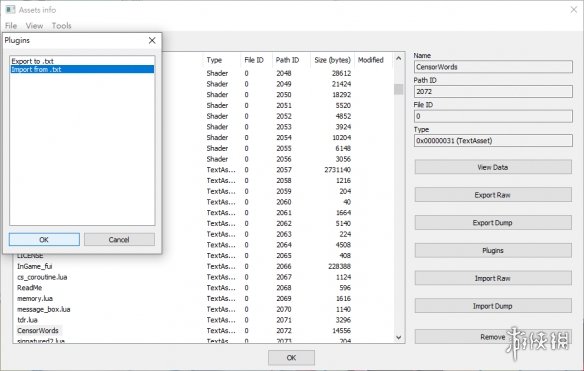Viewport: 584px width, 371px height.
Task: Click the asset list scroll down arrow
Action: coord(399,337)
